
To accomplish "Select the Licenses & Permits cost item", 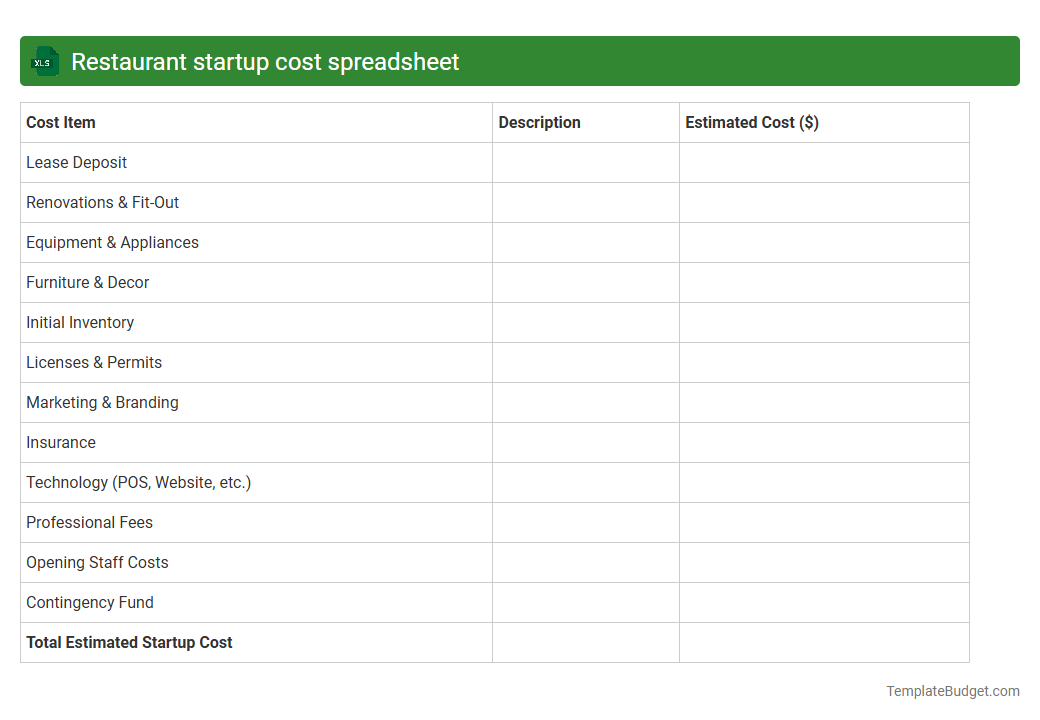I will [x=94, y=362].
